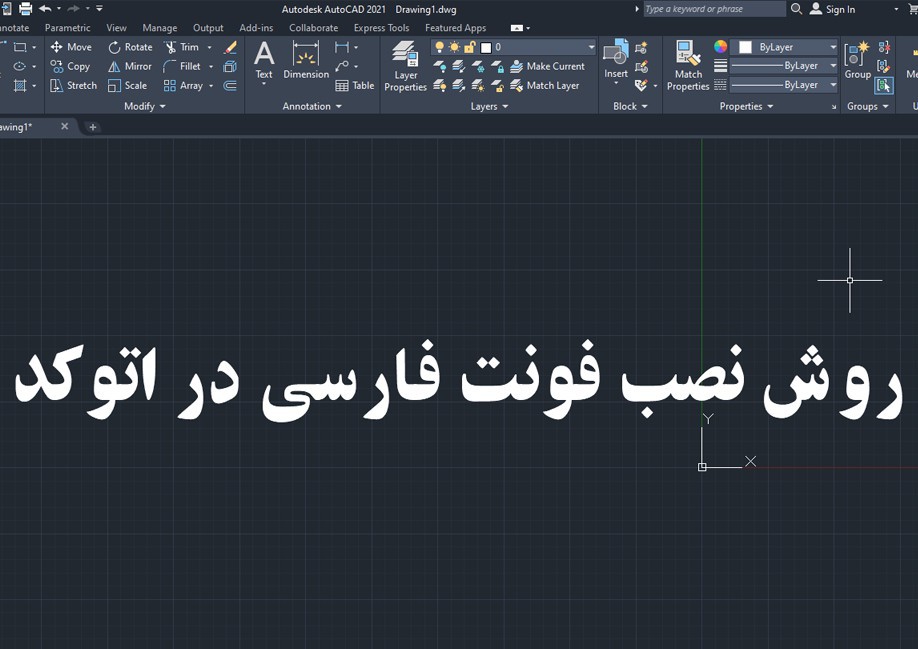Select the Array tool
This screenshot has width=918, height=649.
click(x=183, y=85)
